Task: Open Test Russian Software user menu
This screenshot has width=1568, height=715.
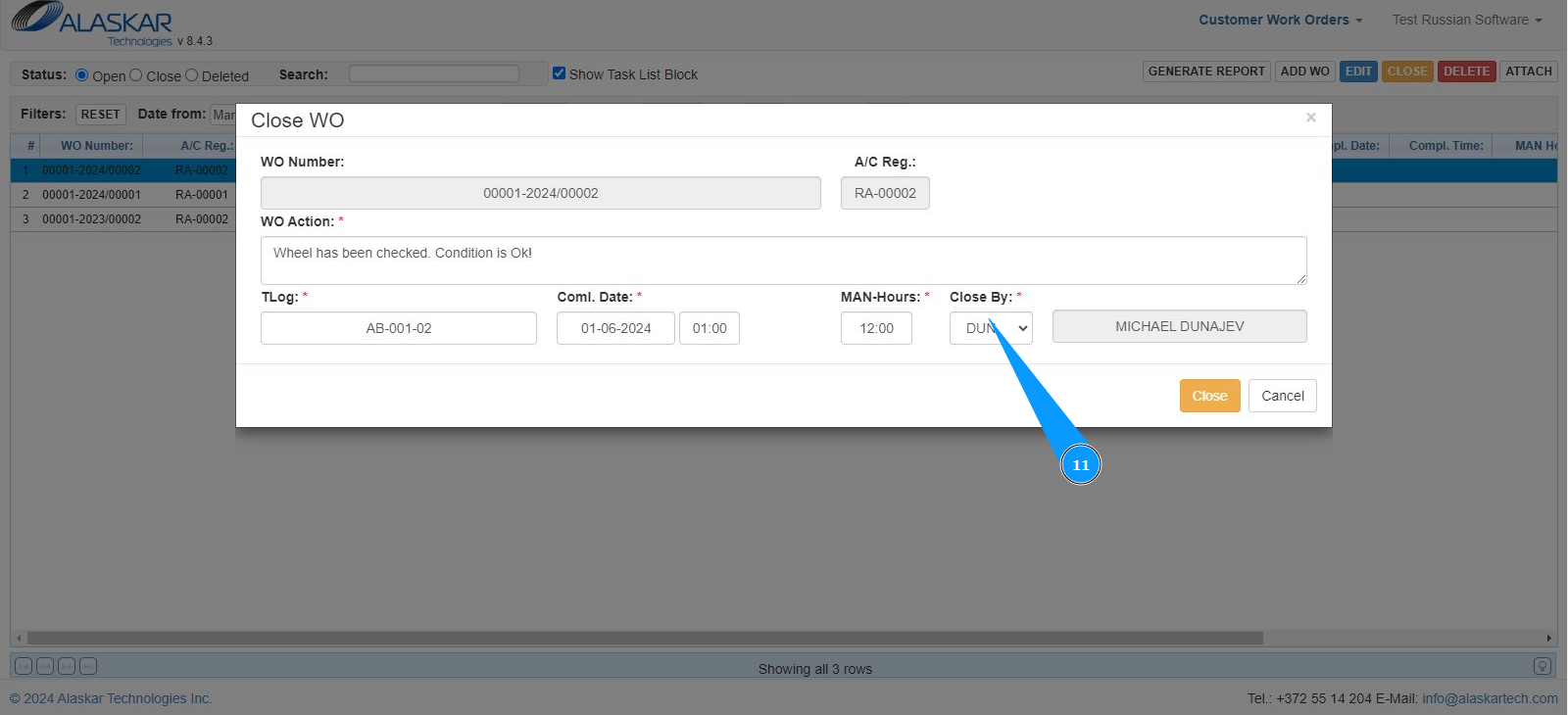Action: [1466, 20]
